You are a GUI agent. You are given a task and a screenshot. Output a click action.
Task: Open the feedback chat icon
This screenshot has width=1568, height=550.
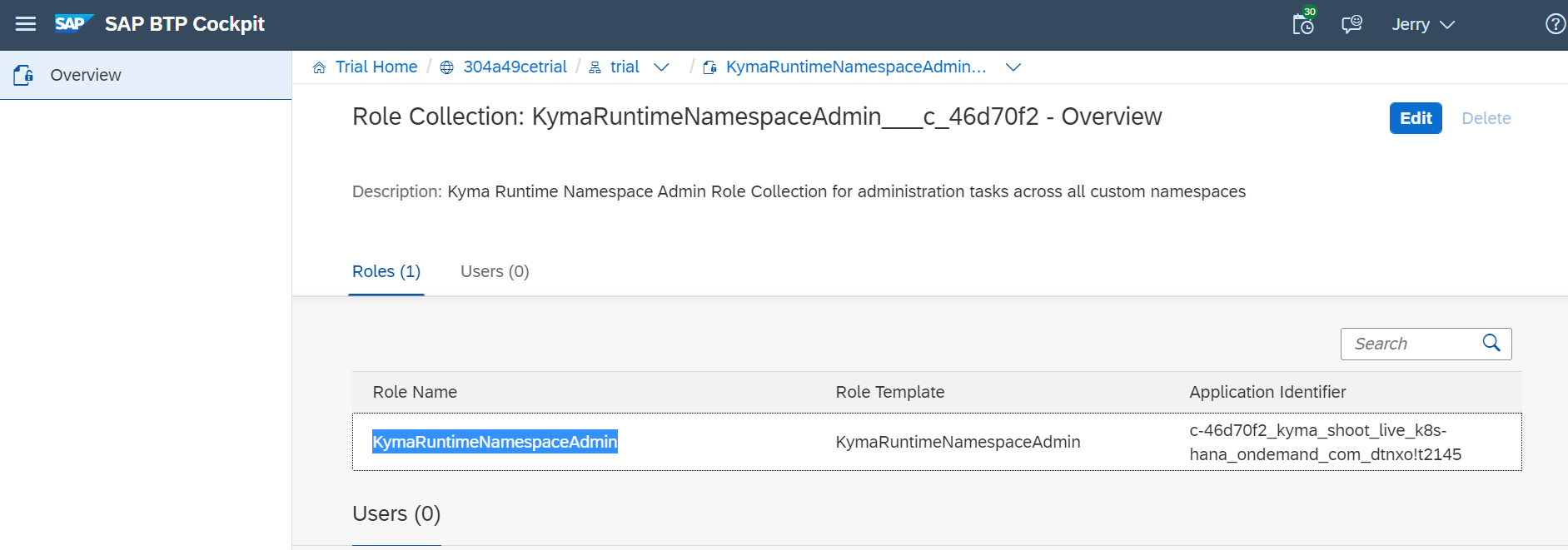tap(1351, 24)
